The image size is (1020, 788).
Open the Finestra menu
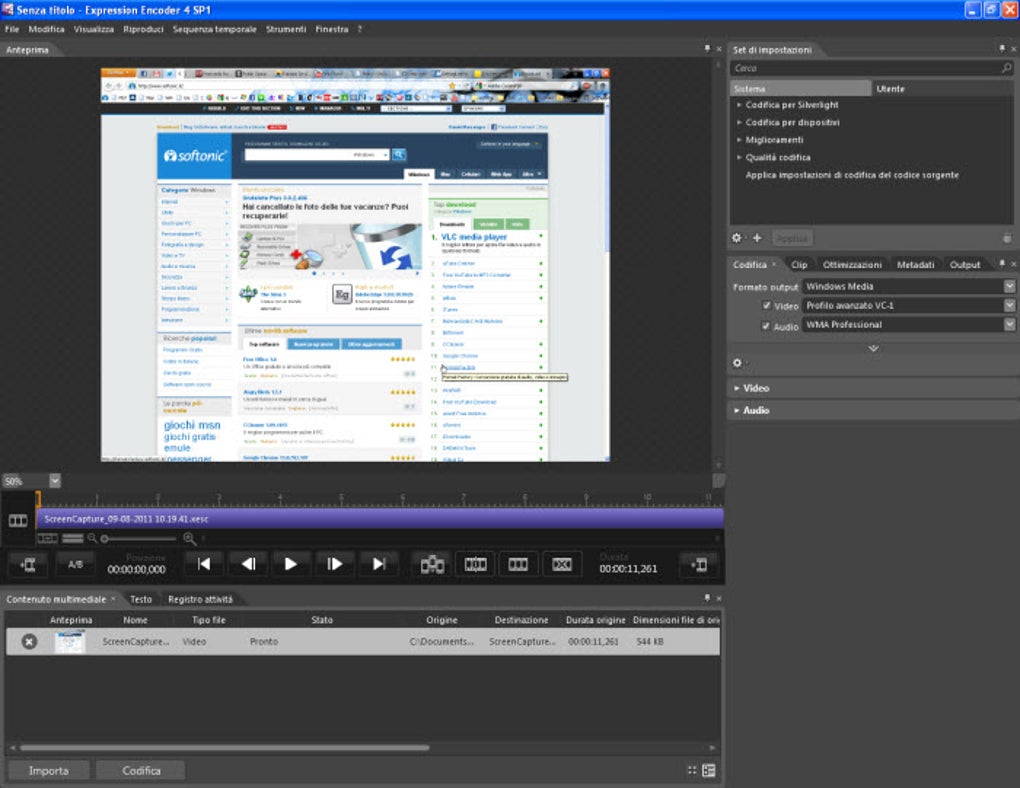[x=332, y=29]
